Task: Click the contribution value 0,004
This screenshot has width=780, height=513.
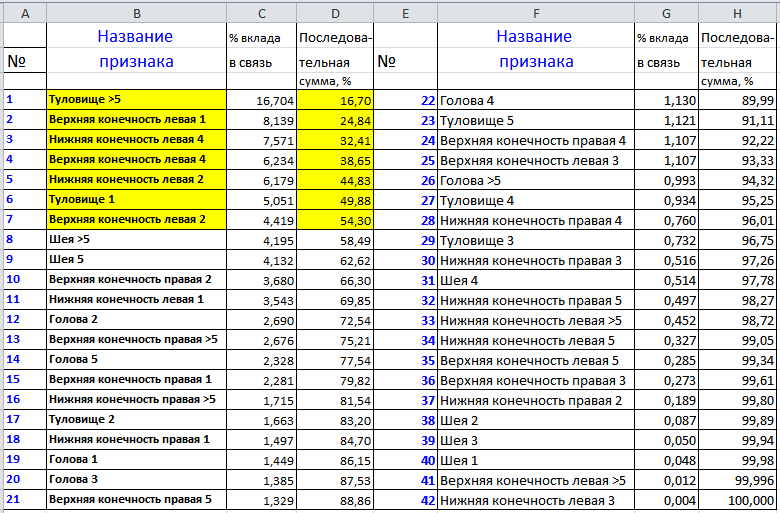Action: (x=667, y=500)
